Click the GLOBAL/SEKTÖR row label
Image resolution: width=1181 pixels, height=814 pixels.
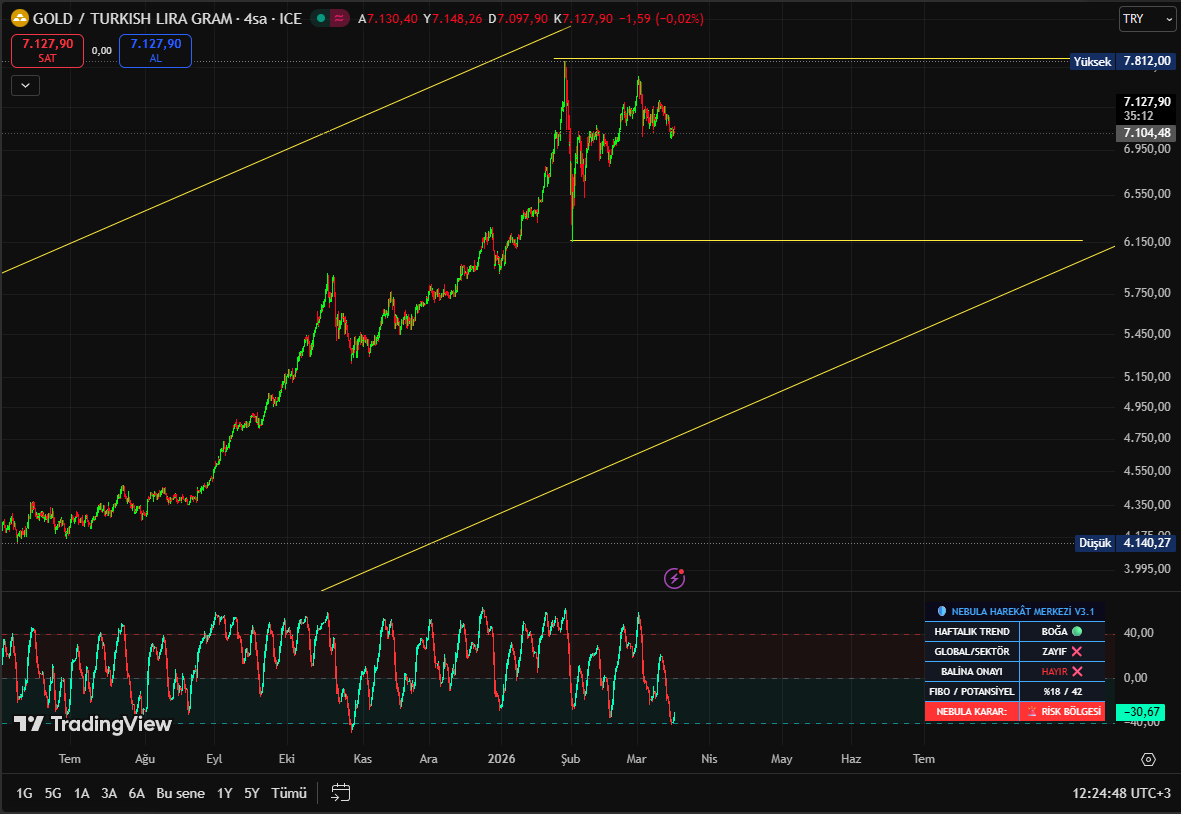coord(972,651)
